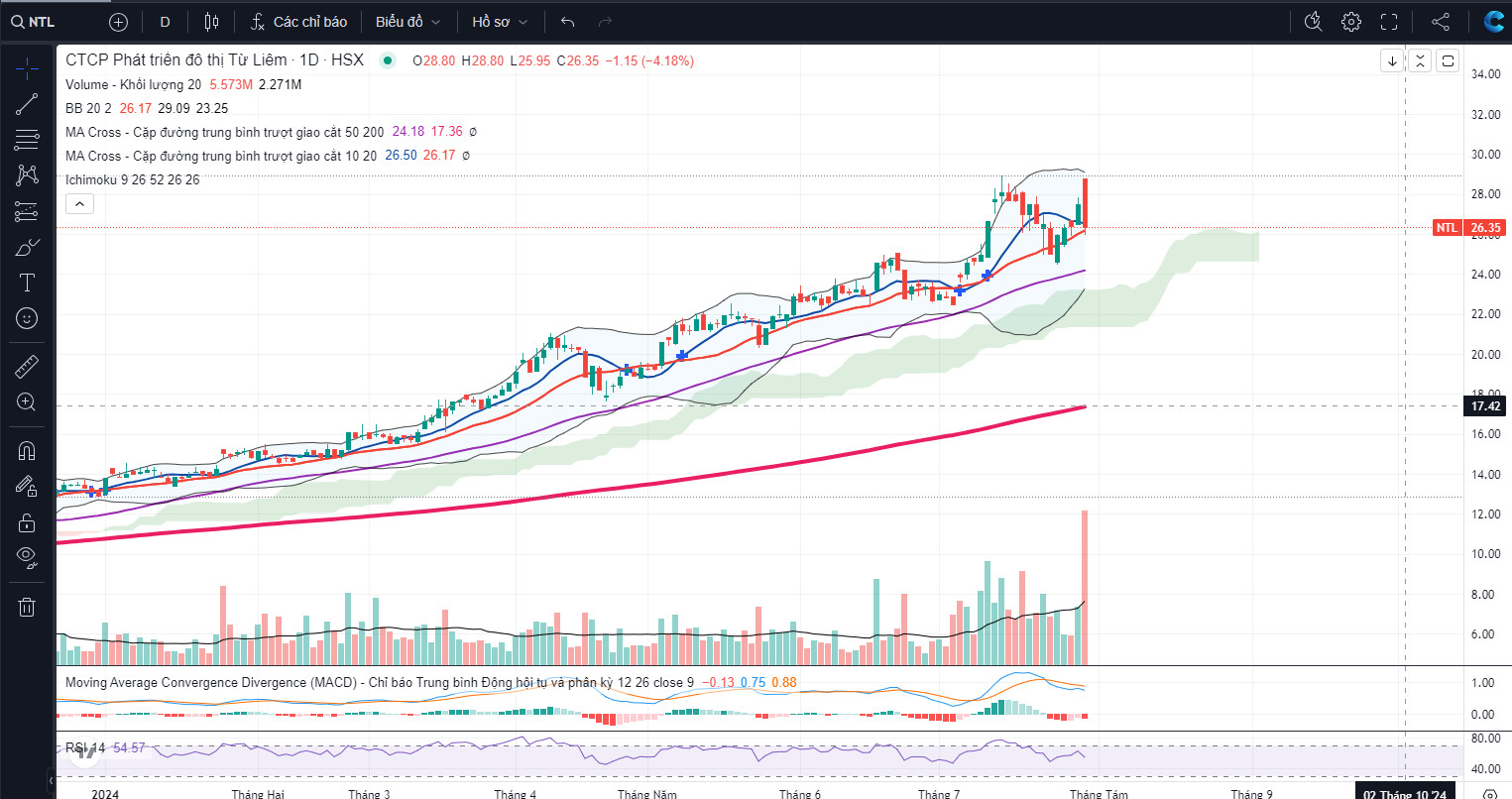This screenshot has height=799, width=1512.
Task: Collapse the main chart pane
Action: (1420, 61)
